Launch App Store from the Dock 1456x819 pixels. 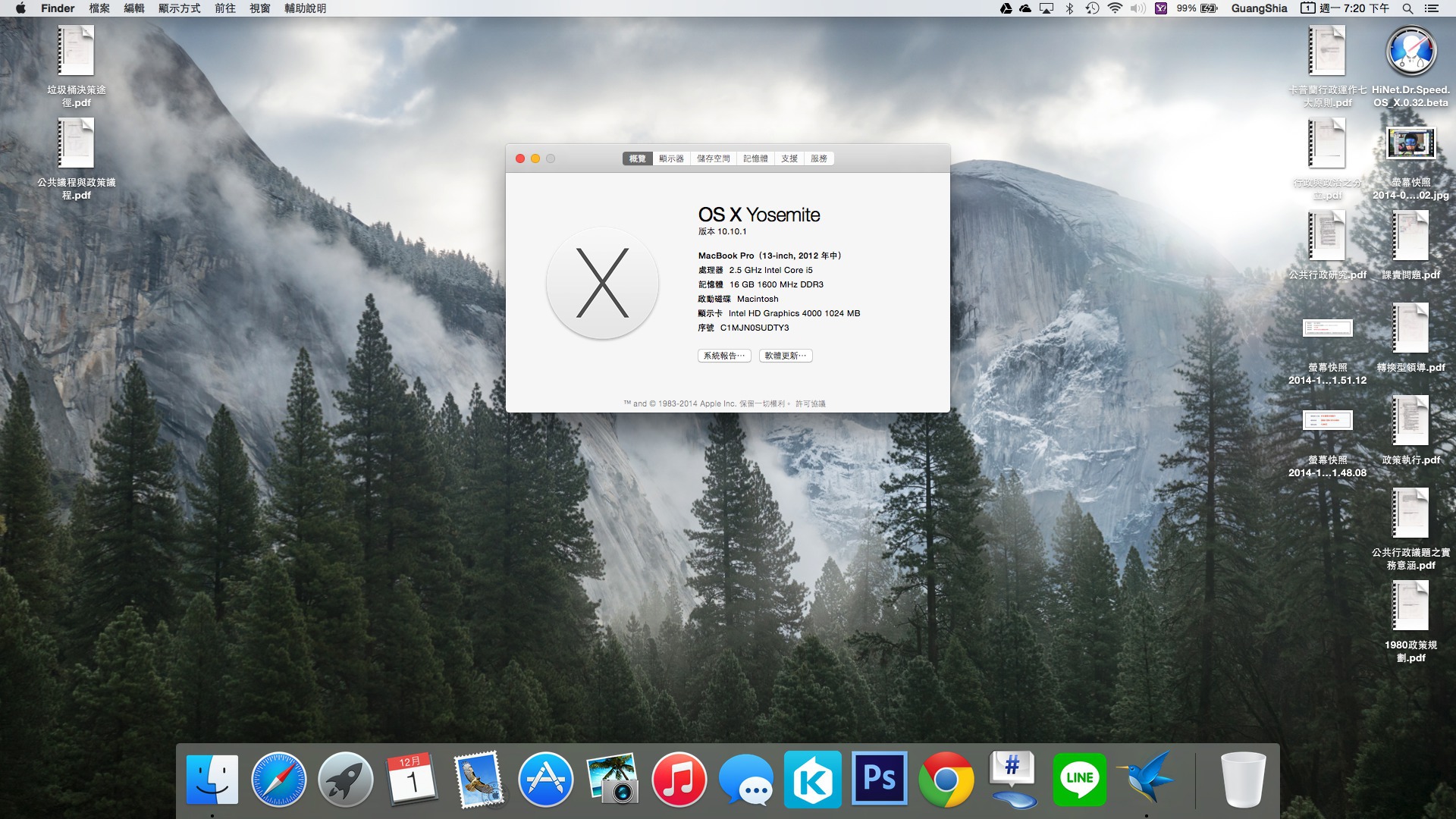pyautogui.click(x=546, y=780)
